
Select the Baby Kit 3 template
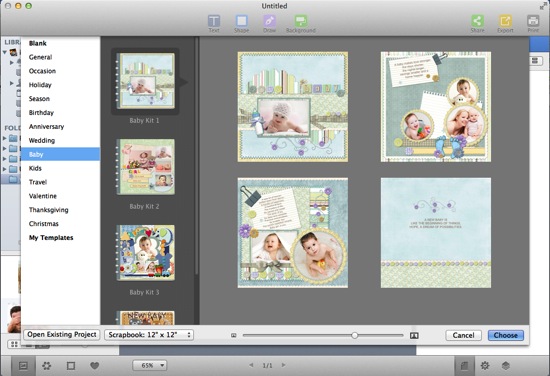(x=146, y=253)
